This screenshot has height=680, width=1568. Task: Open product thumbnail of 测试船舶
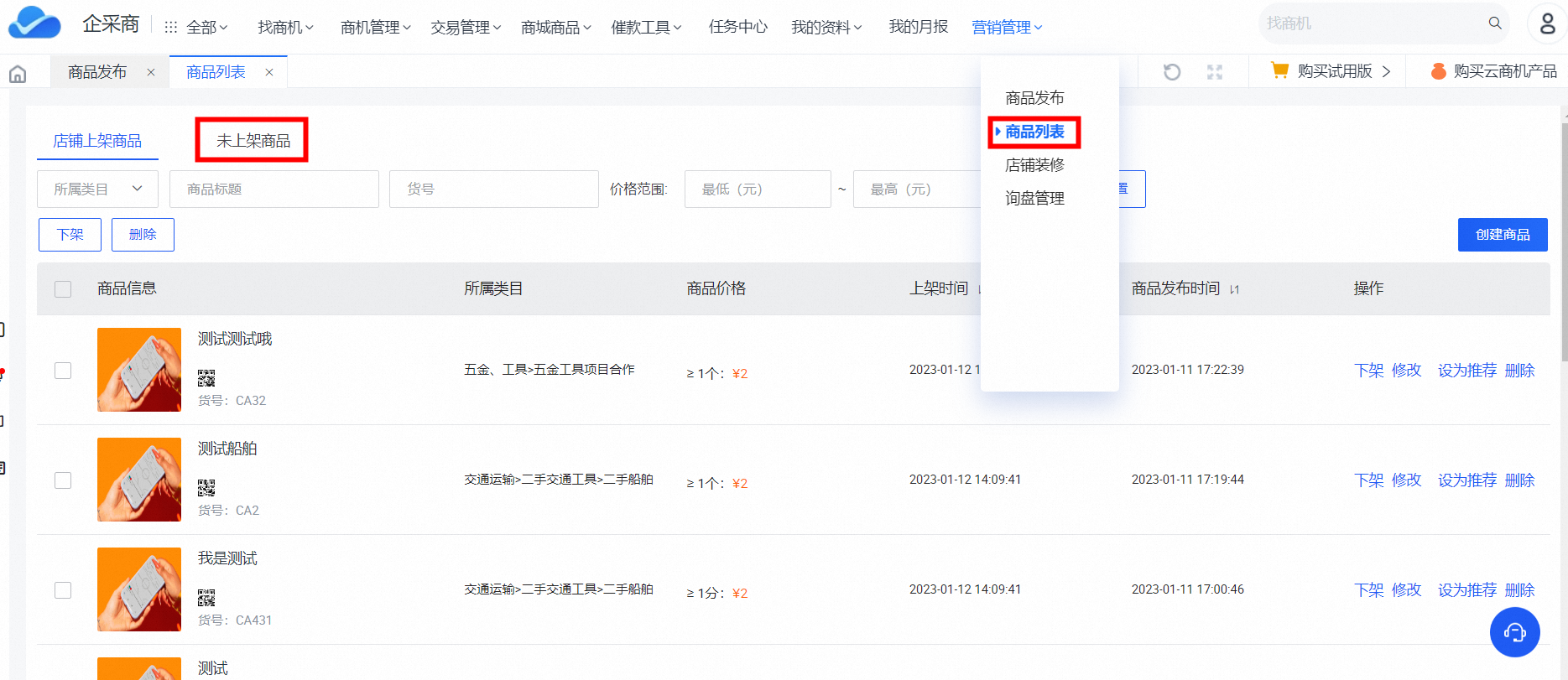[x=139, y=480]
